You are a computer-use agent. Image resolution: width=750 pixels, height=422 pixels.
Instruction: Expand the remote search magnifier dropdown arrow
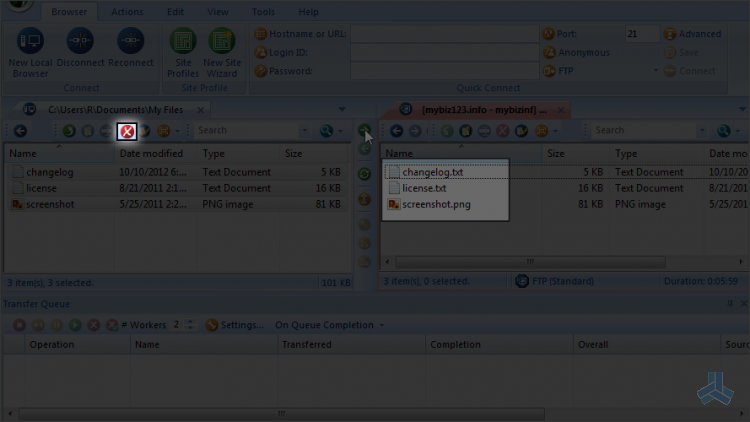click(738, 131)
